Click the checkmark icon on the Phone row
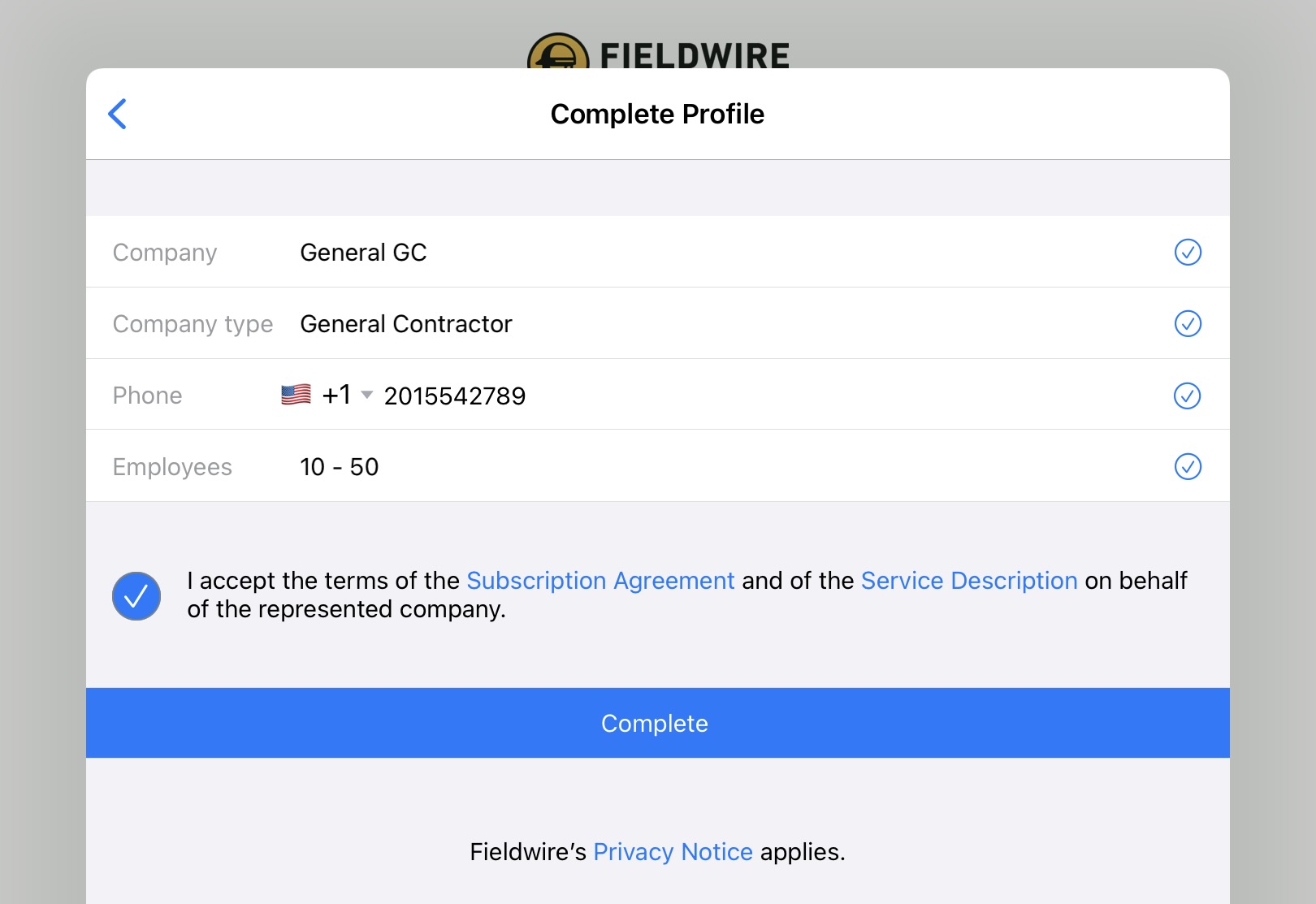The image size is (1316, 904). coord(1188,396)
